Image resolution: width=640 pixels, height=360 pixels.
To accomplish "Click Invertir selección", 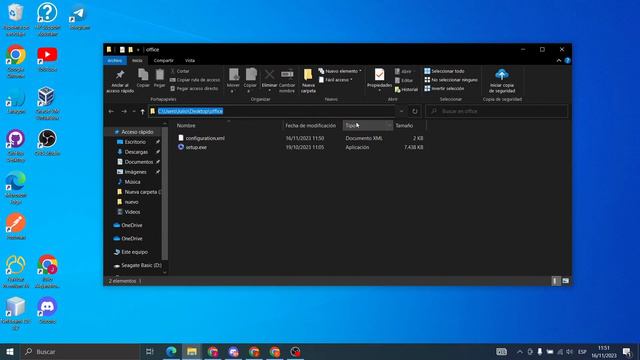I will (x=444, y=89).
